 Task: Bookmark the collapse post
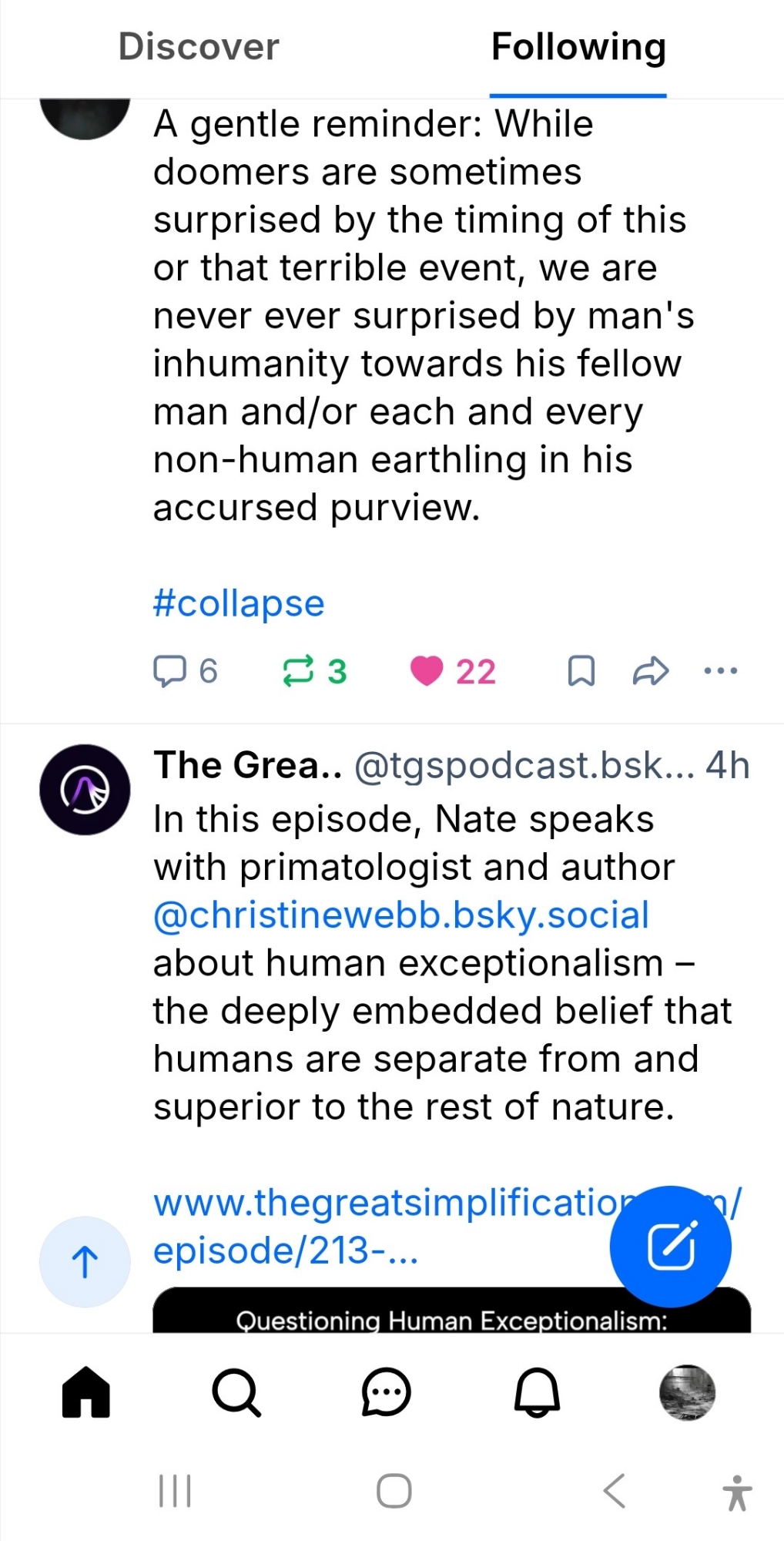tap(581, 671)
